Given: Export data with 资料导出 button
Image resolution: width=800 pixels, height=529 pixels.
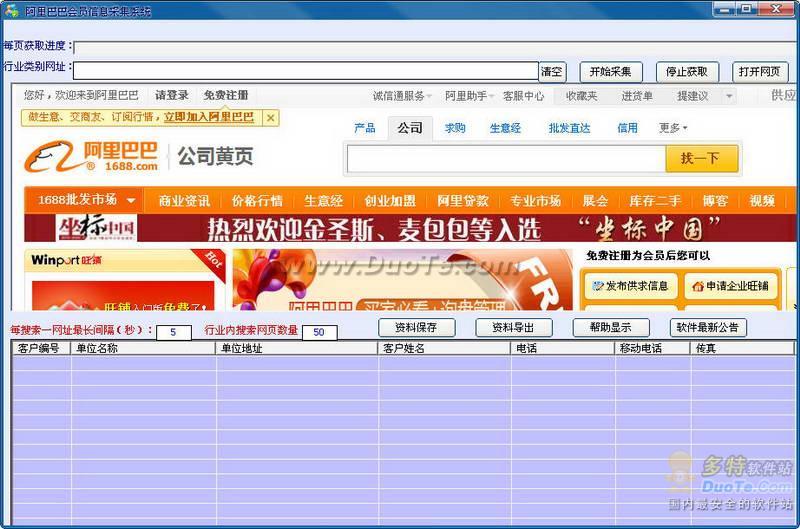Looking at the screenshot, I should 513,328.
